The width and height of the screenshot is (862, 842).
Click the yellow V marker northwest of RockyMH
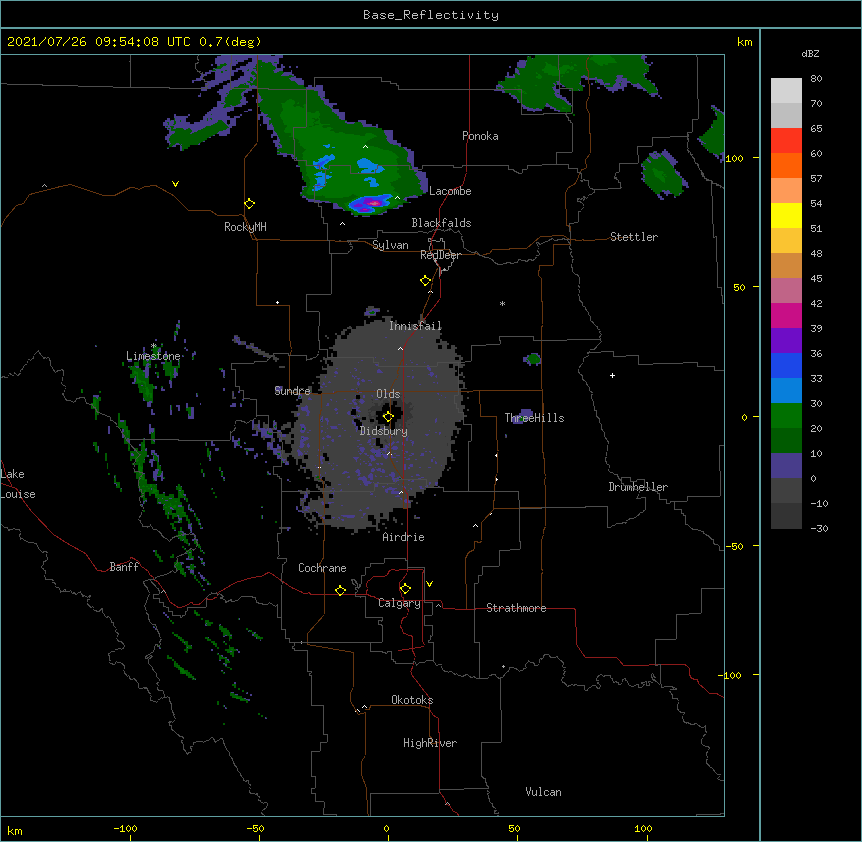click(175, 184)
